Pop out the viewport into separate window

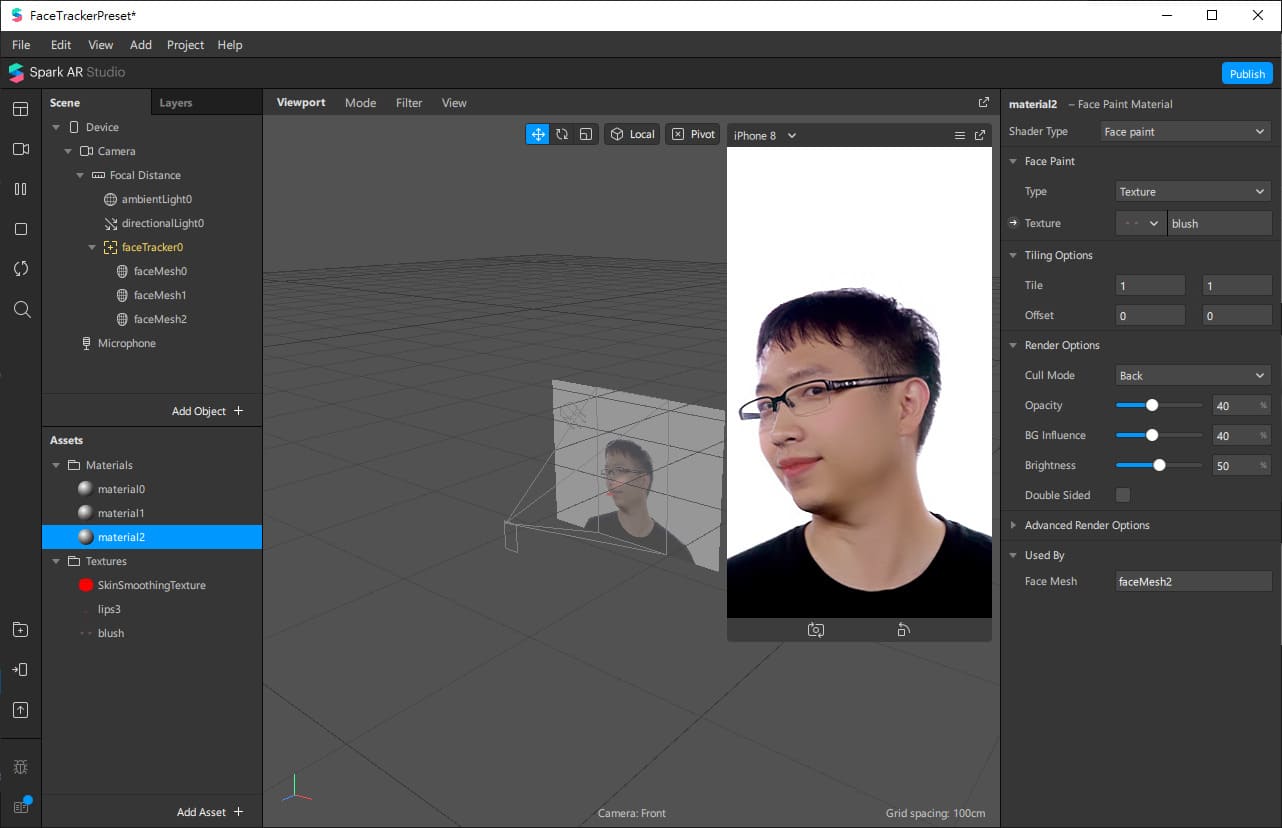[983, 103]
